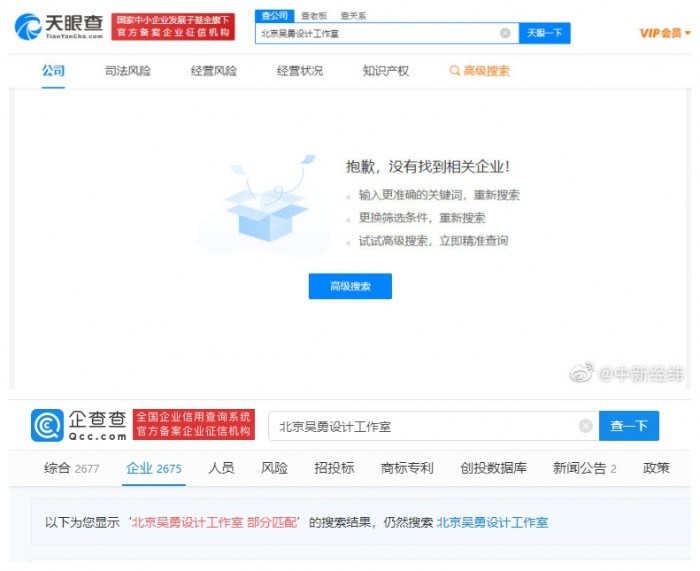Click the Tianyancha logo icon

click(28, 26)
